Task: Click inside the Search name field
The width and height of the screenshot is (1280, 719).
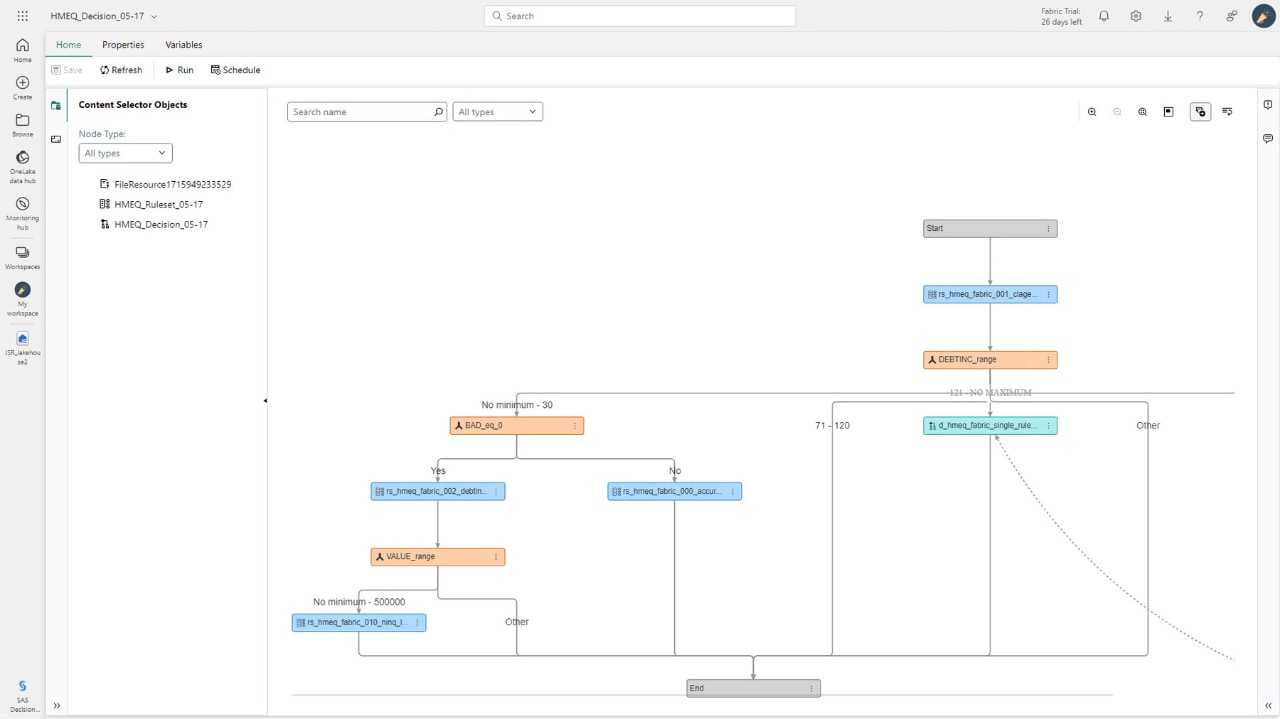Action: click(360, 111)
